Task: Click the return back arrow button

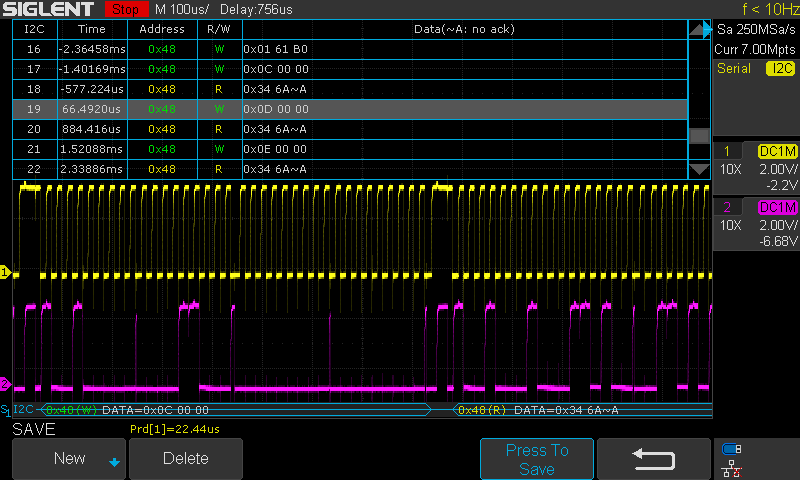Action: tap(654, 459)
